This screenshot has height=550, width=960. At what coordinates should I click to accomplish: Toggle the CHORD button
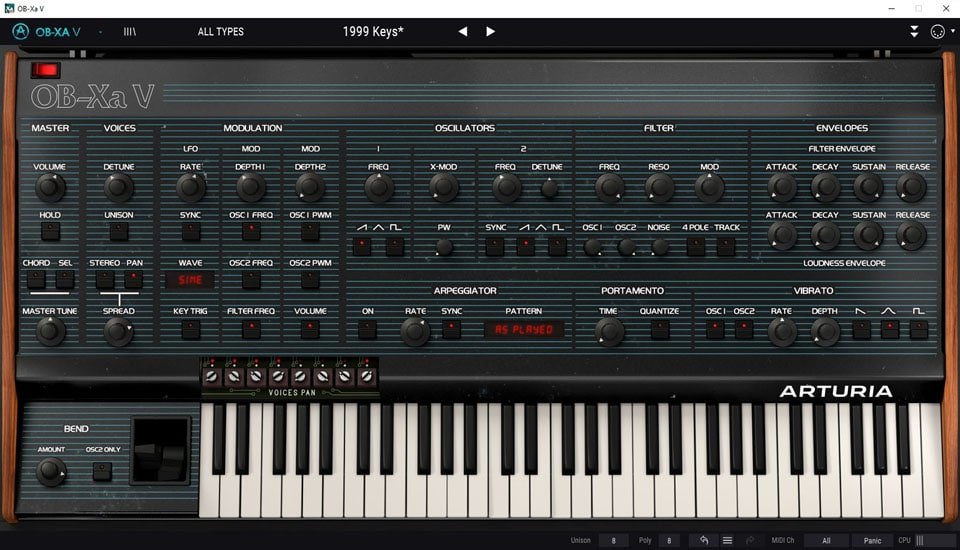point(36,279)
